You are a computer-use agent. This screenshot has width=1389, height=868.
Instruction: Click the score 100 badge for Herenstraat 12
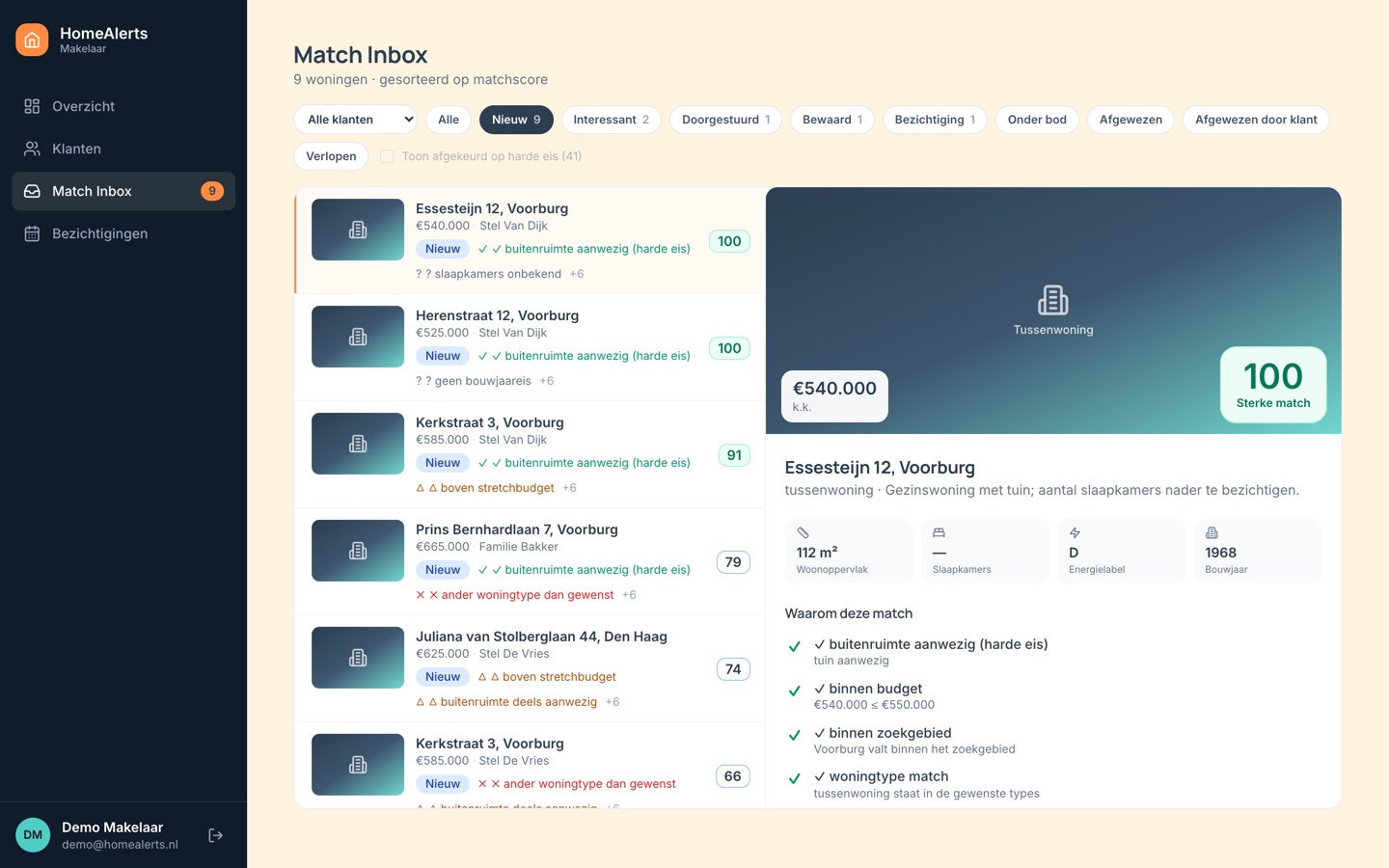tap(729, 348)
